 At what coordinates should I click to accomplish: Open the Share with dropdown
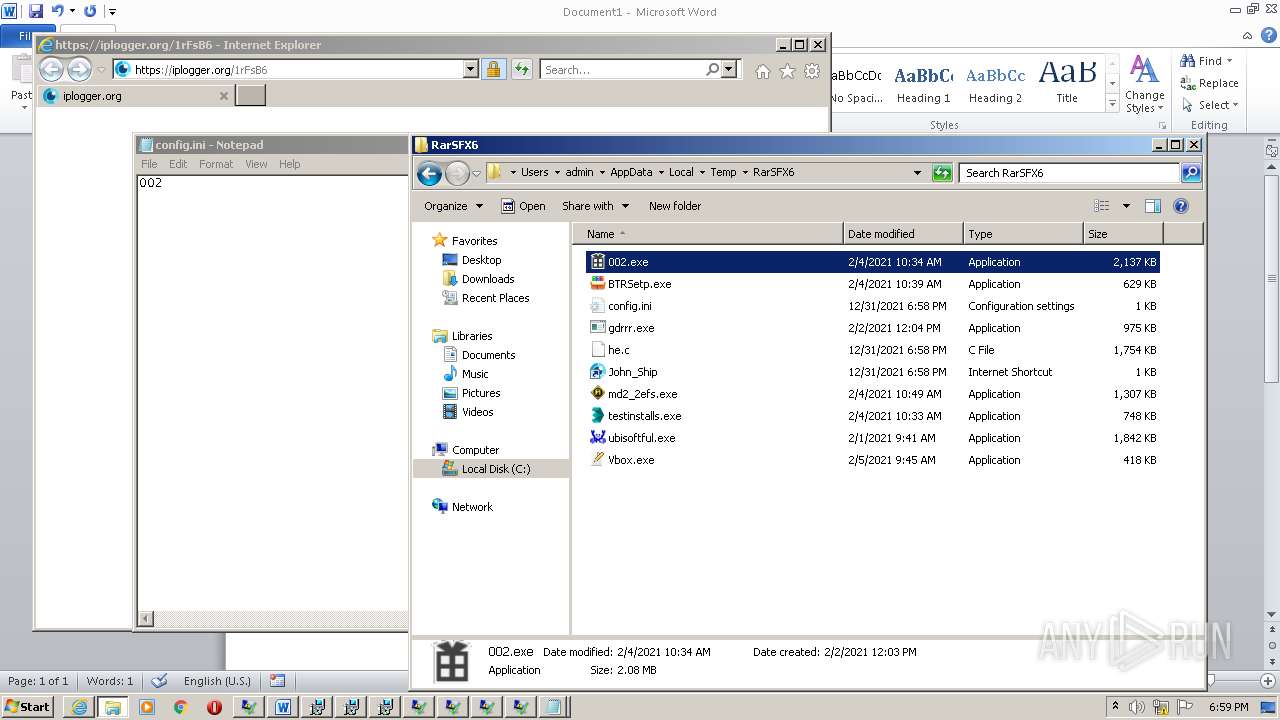(595, 206)
